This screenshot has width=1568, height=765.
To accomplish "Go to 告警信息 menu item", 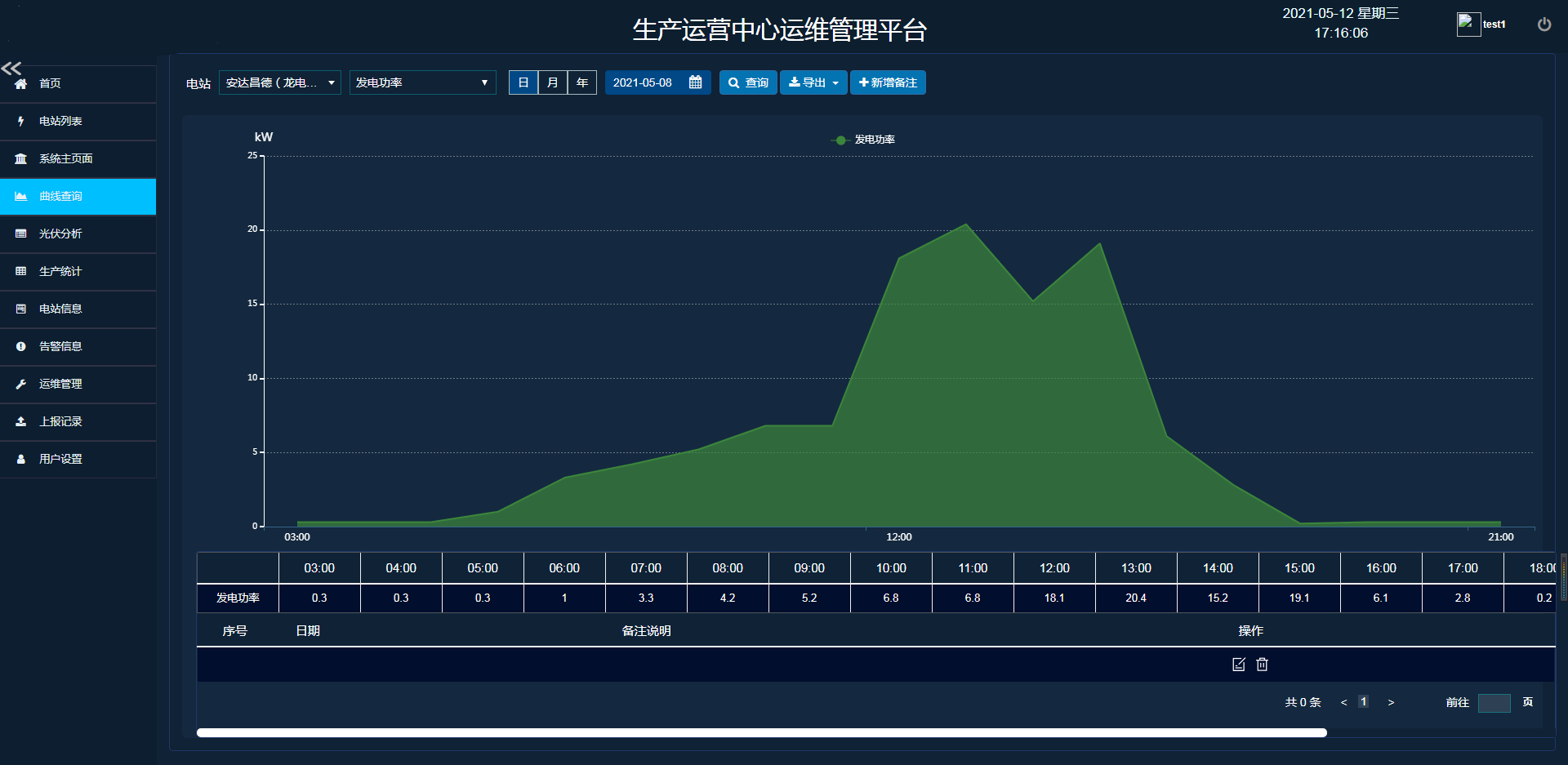I will tap(60, 346).
